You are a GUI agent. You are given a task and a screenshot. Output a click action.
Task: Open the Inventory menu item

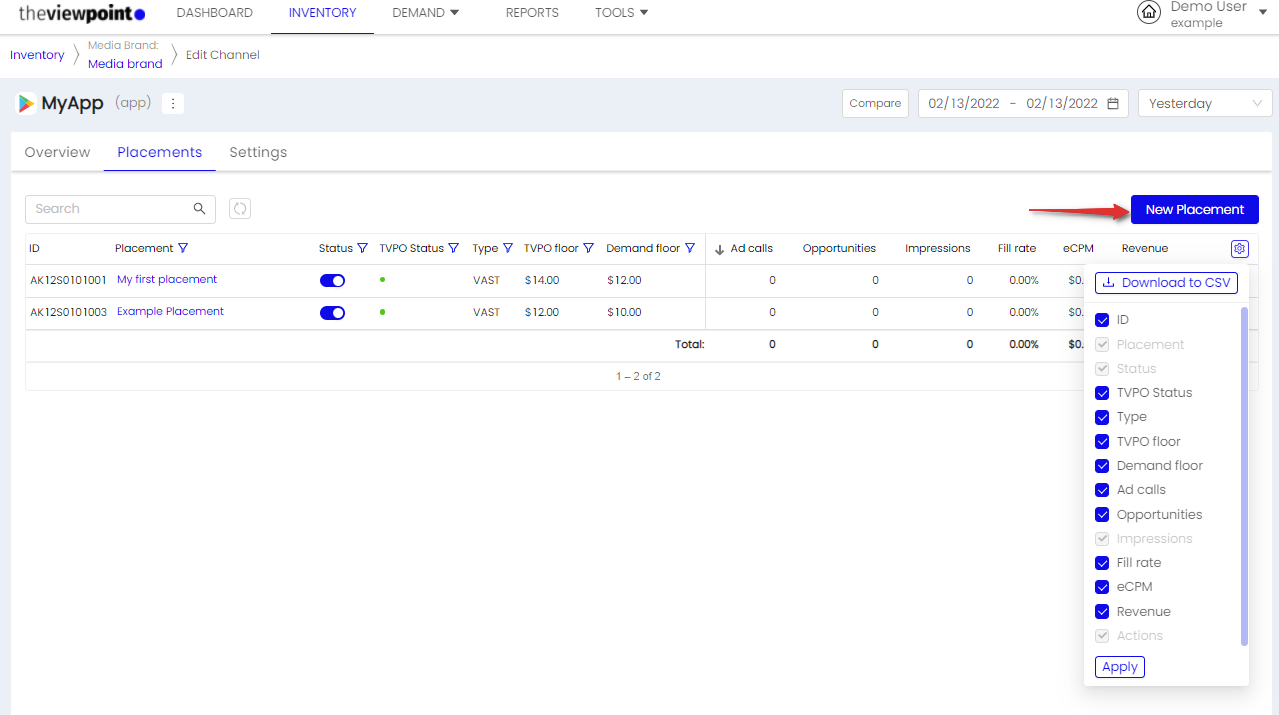pyautogui.click(x=322, y=13)
